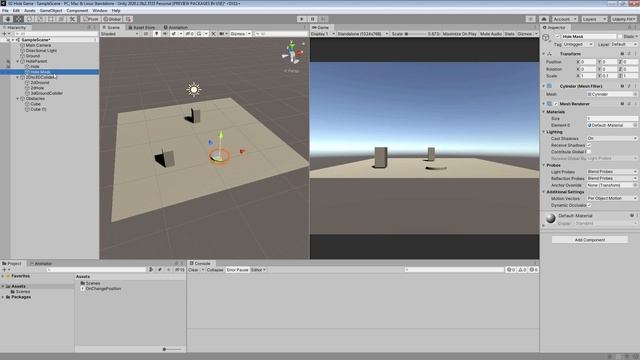This screenshot has height=360, width=640.
Task: Click the Default-Material sphere preview
Action: (551, 218)
